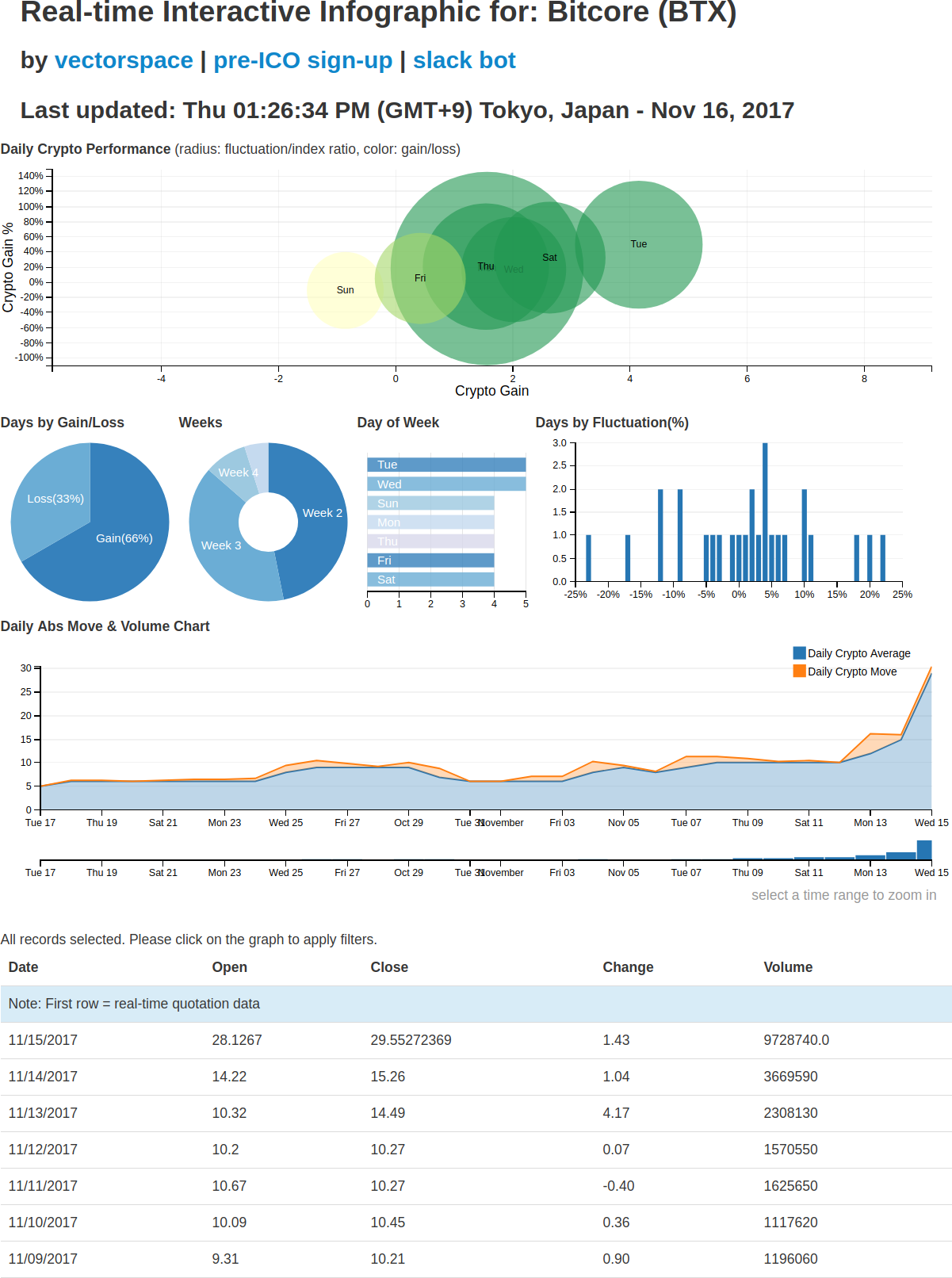Open the vectorspace link
Screen dimensions: 952x1278
(x=124, y=60)
